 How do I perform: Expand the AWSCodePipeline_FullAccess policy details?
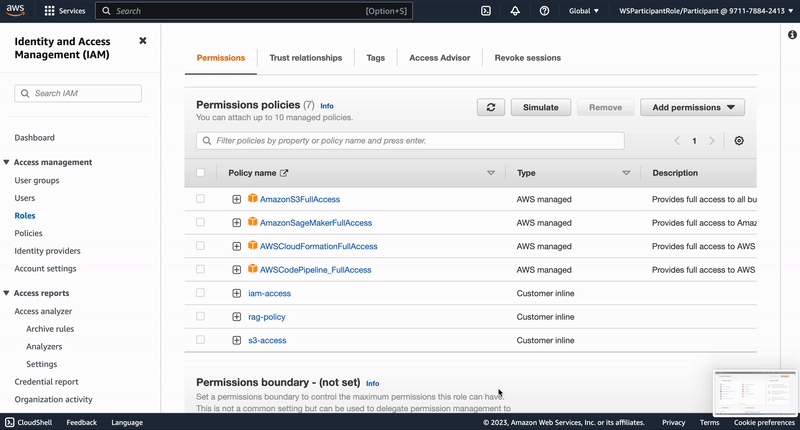click(x=237, y=270)
